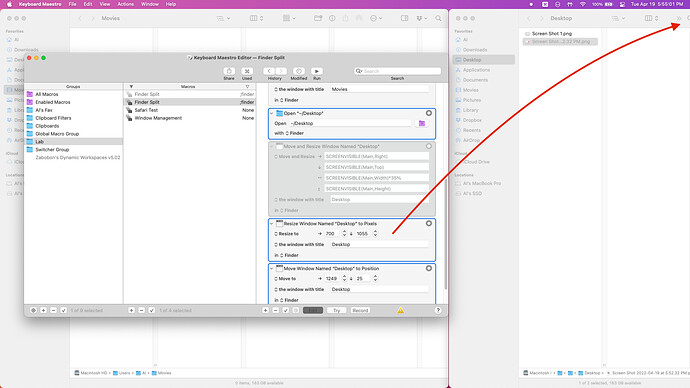Screen dimensions: 690x388
Task: Open the 'Move to' popup menu
Action: point(286,279)
